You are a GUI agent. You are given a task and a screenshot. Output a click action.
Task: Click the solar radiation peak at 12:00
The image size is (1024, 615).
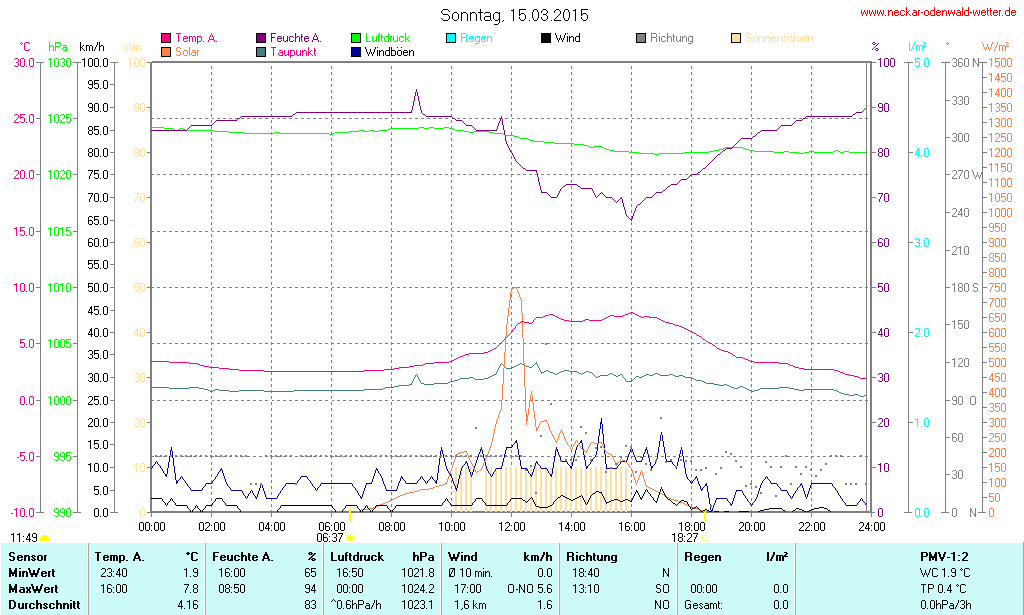coord(514,289)
